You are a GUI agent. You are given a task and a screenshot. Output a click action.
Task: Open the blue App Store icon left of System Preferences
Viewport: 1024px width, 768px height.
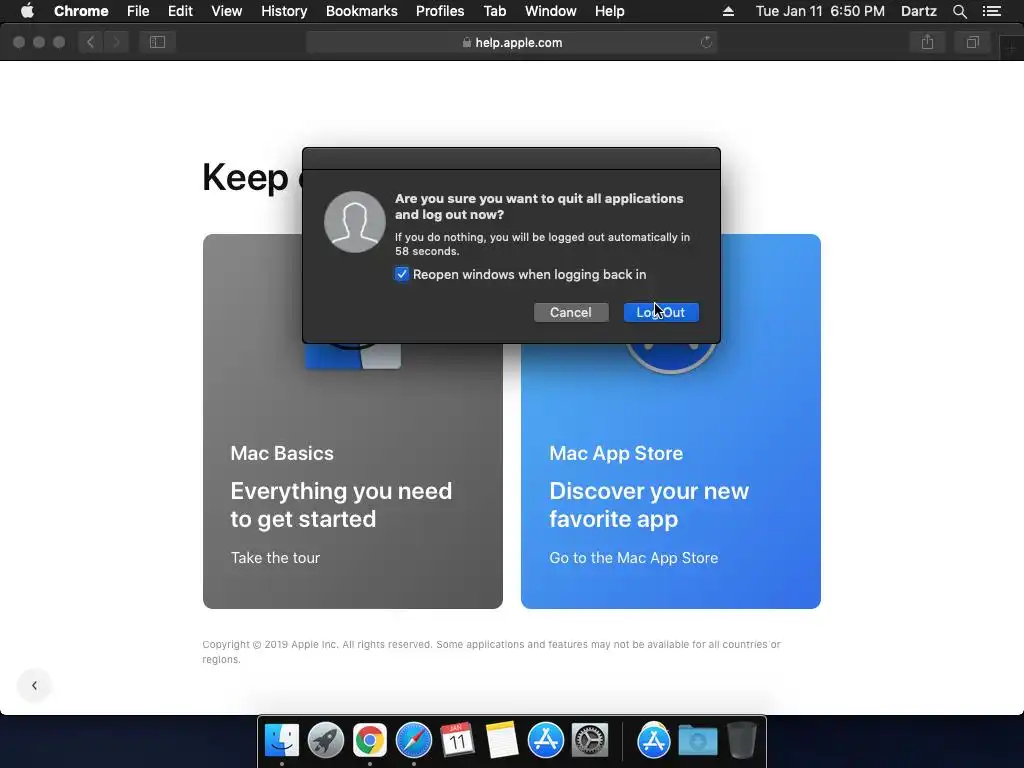545,741
